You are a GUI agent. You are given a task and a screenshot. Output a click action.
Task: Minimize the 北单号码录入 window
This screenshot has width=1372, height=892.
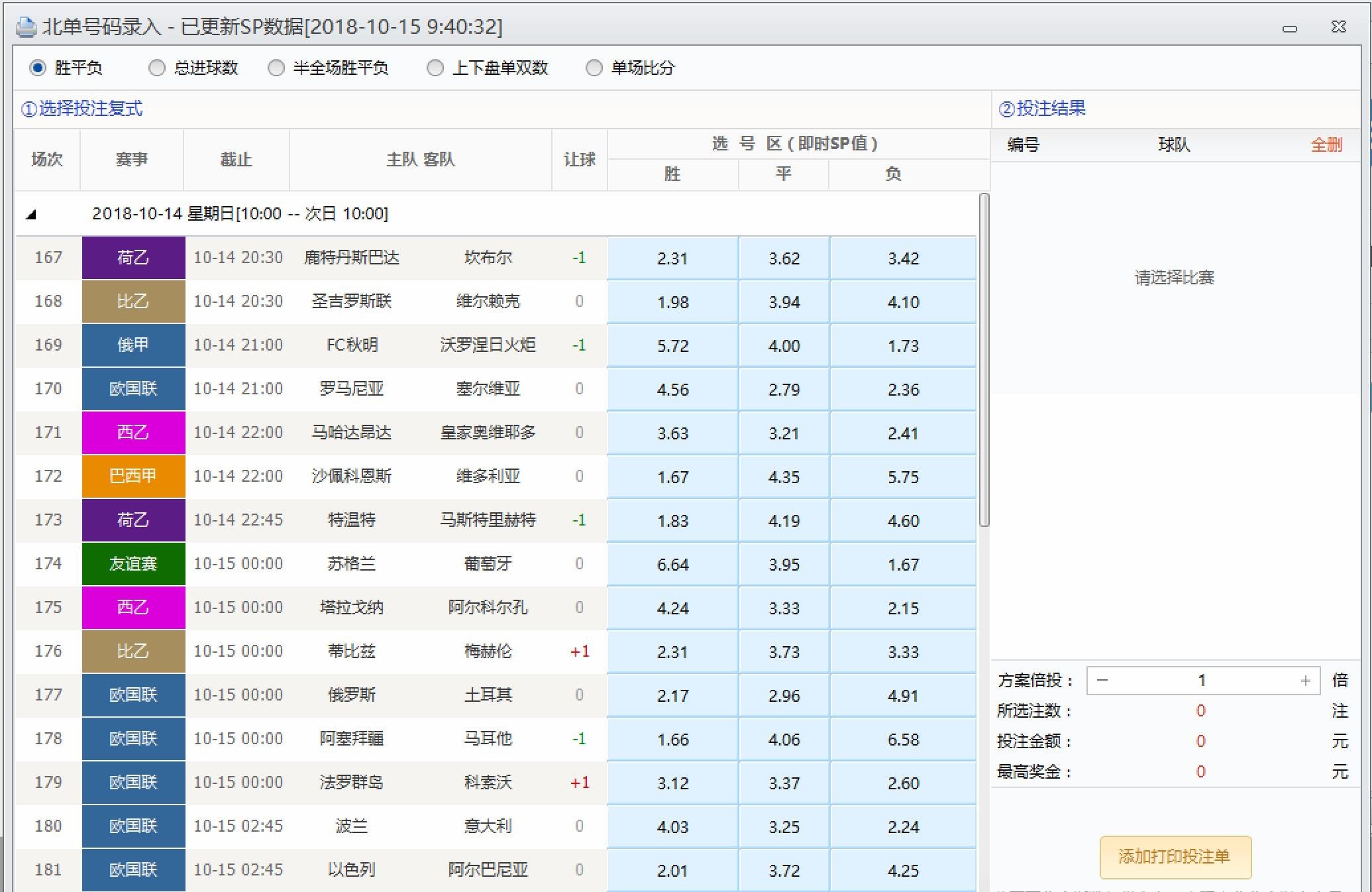(x=1289, y=28)
